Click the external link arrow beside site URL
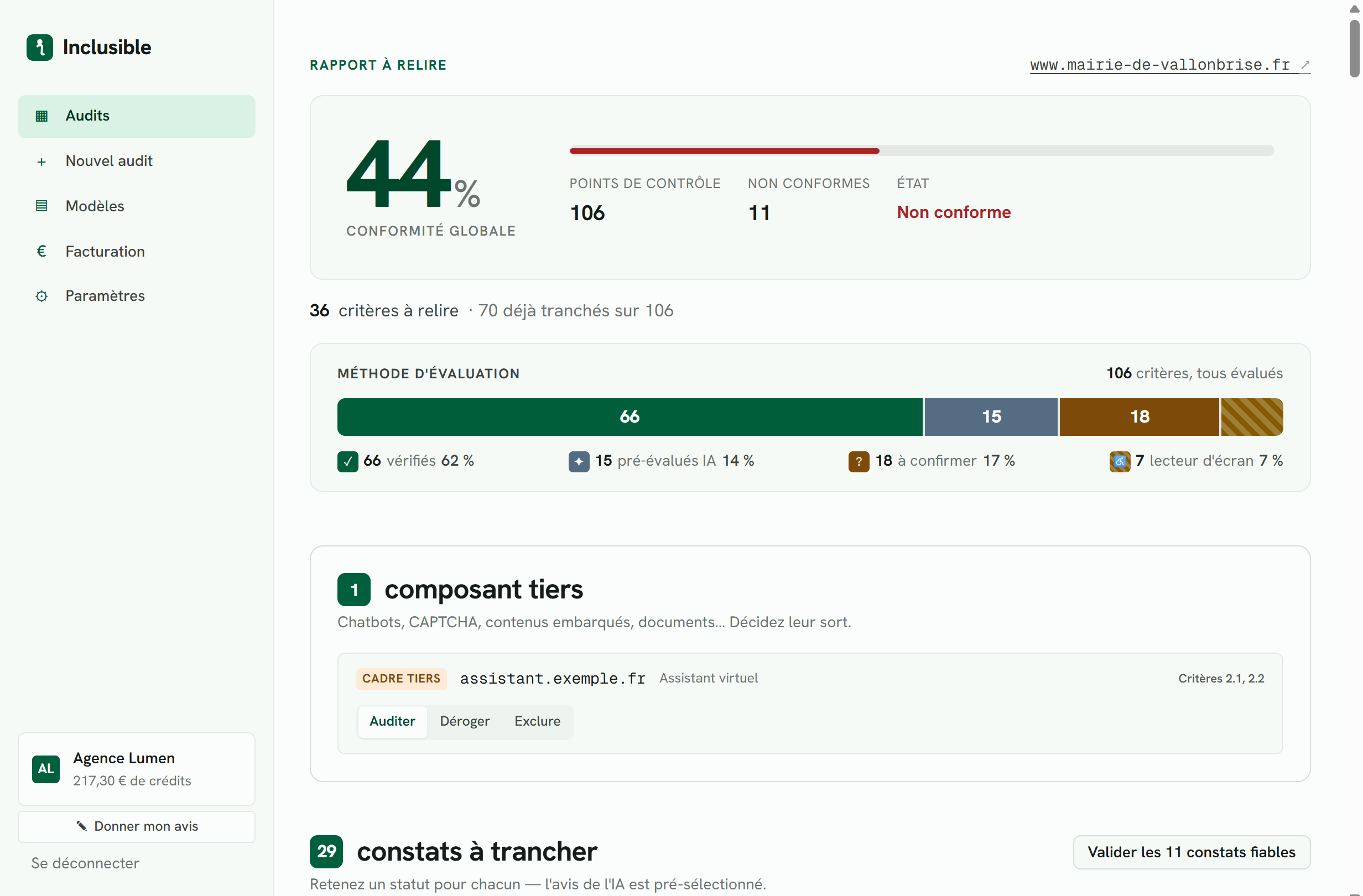1363x896 pixels. (x=1305, y=65)
